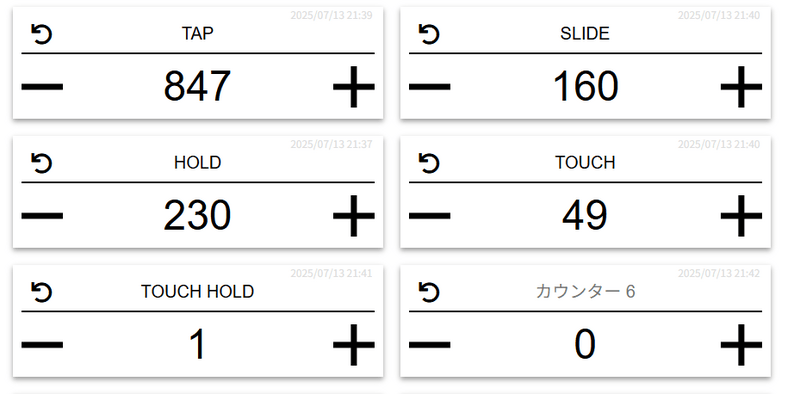
Task: Reset the SLIDE counter
Action: point(429,34)
